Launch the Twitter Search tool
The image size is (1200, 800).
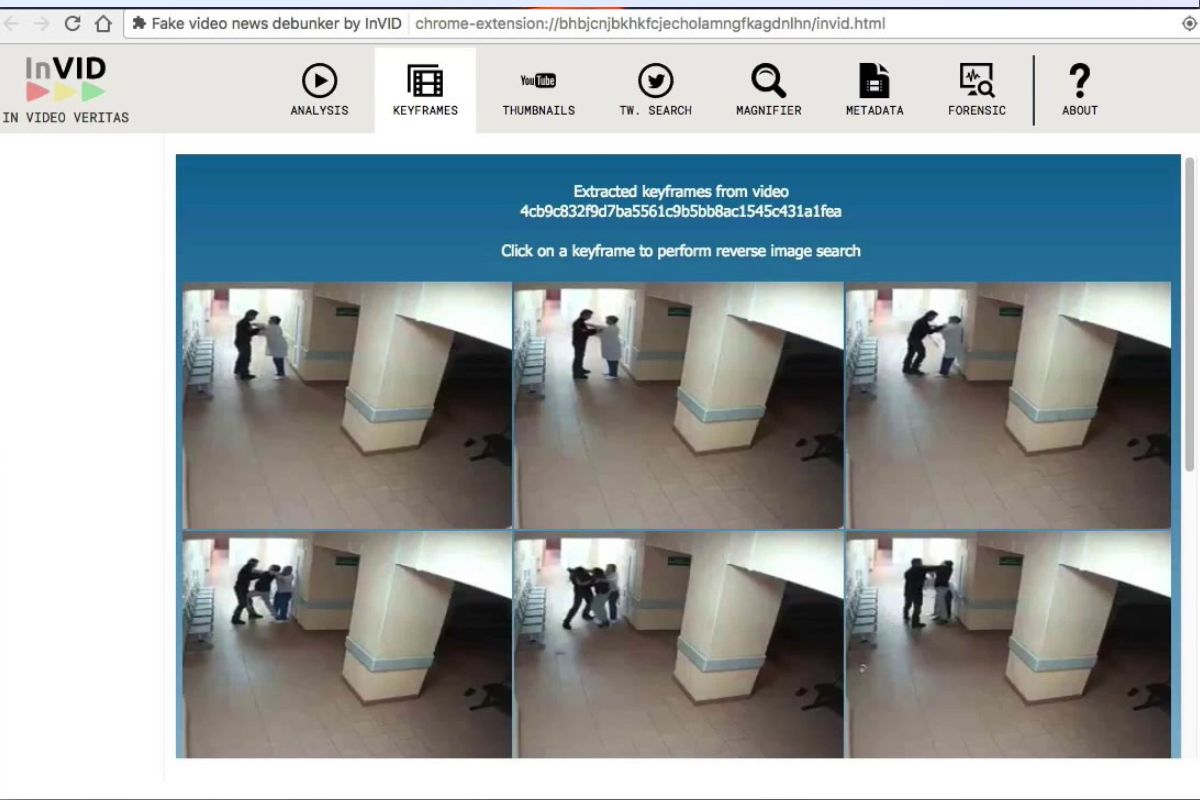pos(656,90)
